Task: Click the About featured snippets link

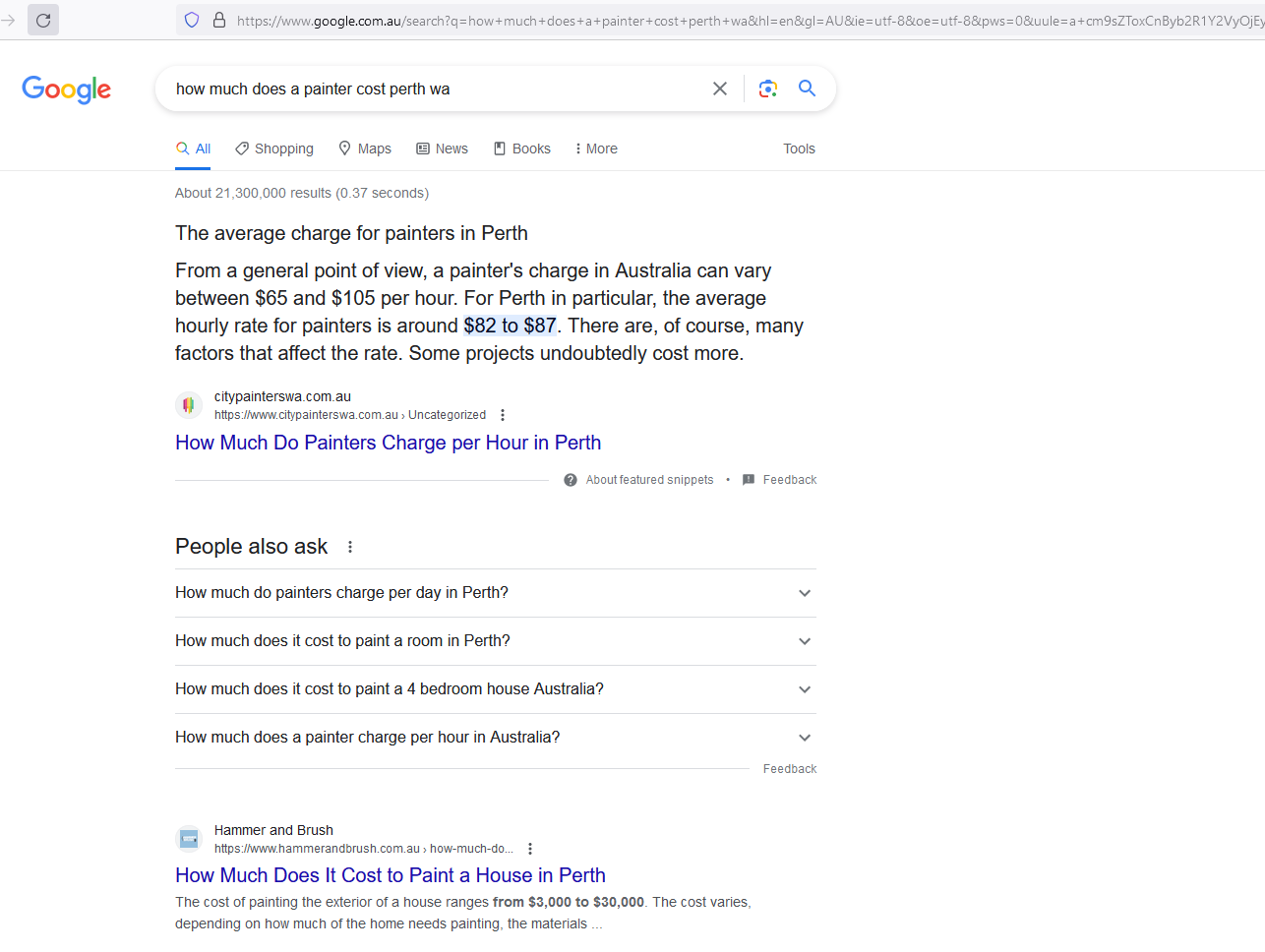Action: (x=649, y=480)
